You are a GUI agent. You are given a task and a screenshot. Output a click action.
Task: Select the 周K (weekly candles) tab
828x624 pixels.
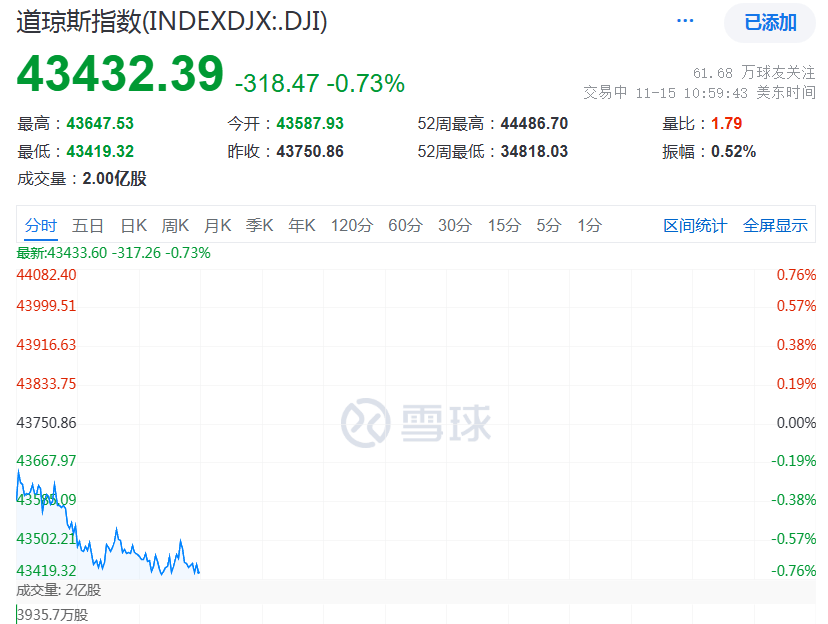[175, 226]
